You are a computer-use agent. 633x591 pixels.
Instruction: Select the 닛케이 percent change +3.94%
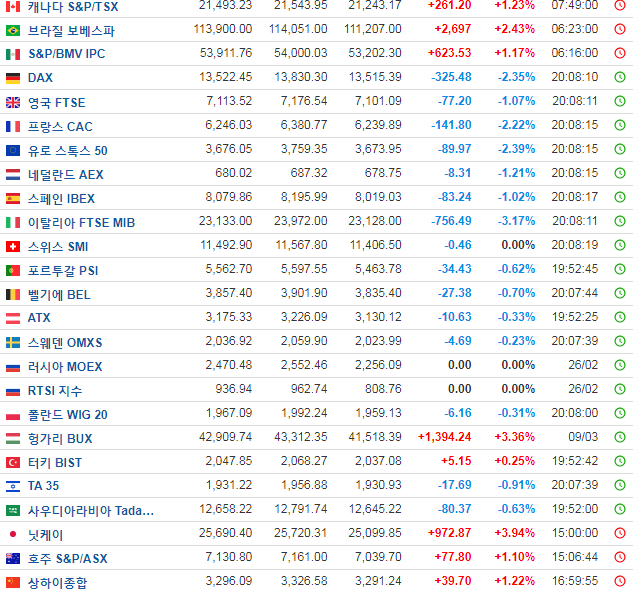pyautogui.click(x=515, y=532)
